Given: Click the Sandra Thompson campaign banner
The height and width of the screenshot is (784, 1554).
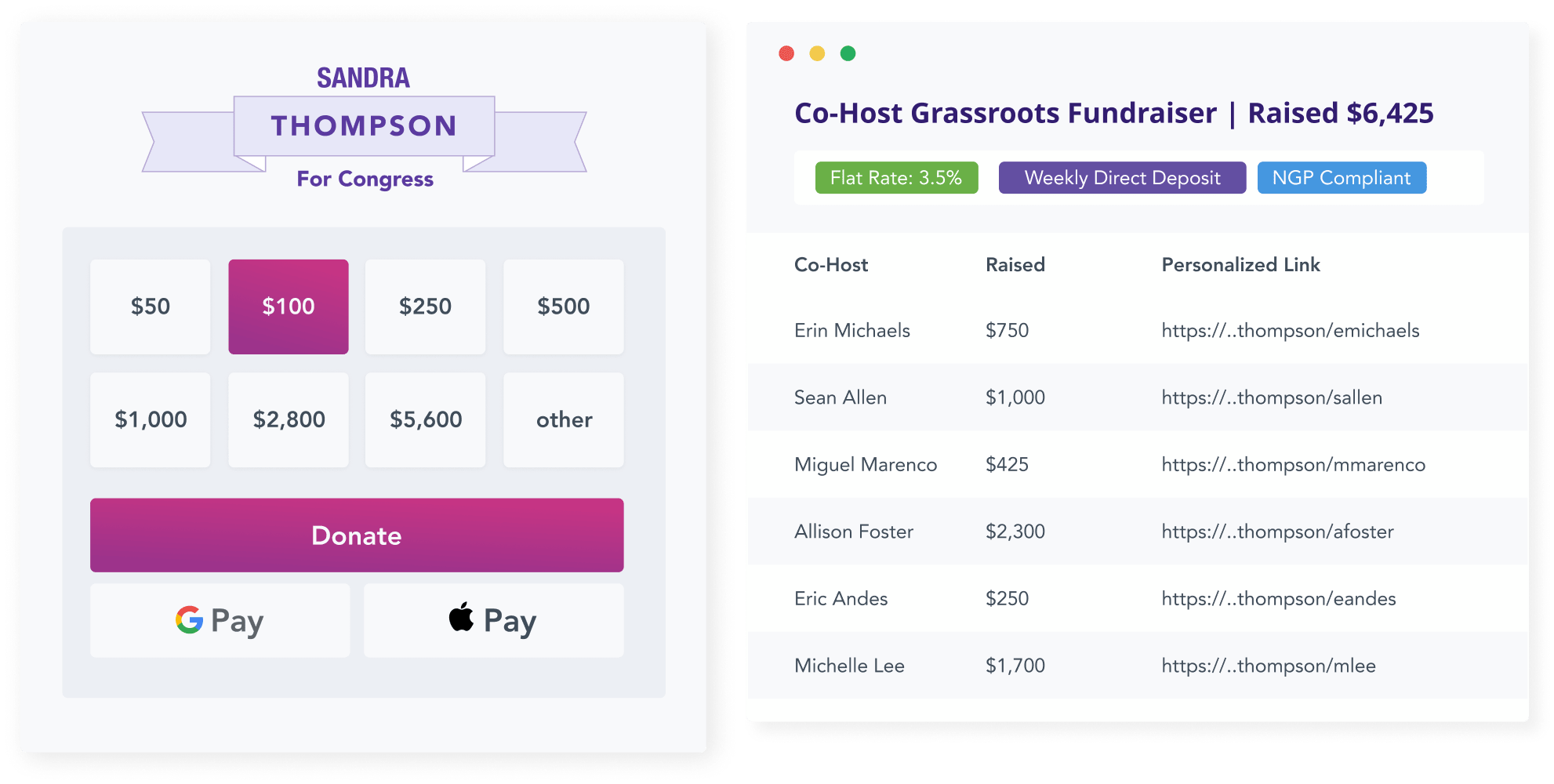Looking at the screenshot, I should point(364,127).
